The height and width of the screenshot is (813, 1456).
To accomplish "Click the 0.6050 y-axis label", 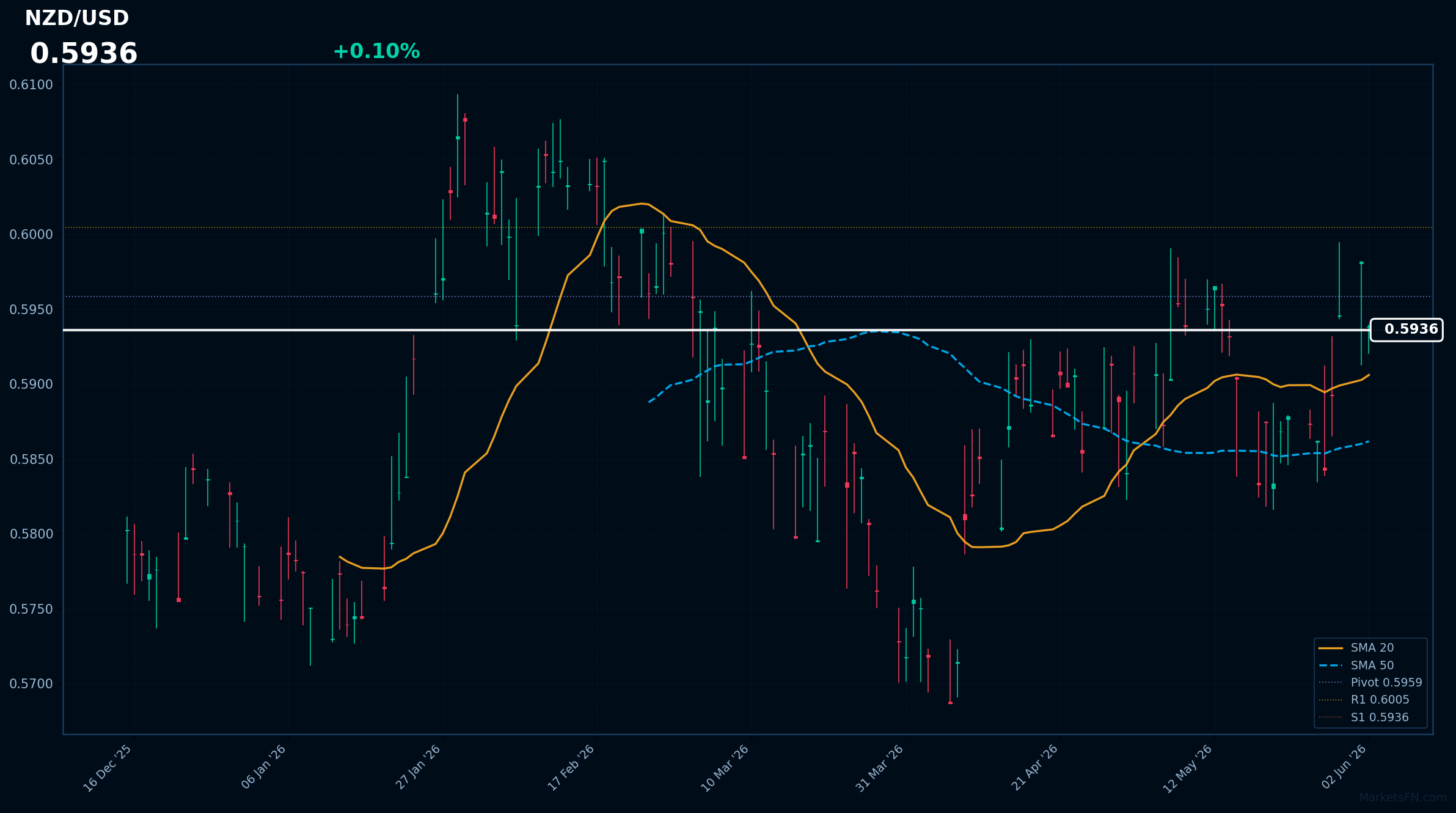I will [x=31, y=160].
